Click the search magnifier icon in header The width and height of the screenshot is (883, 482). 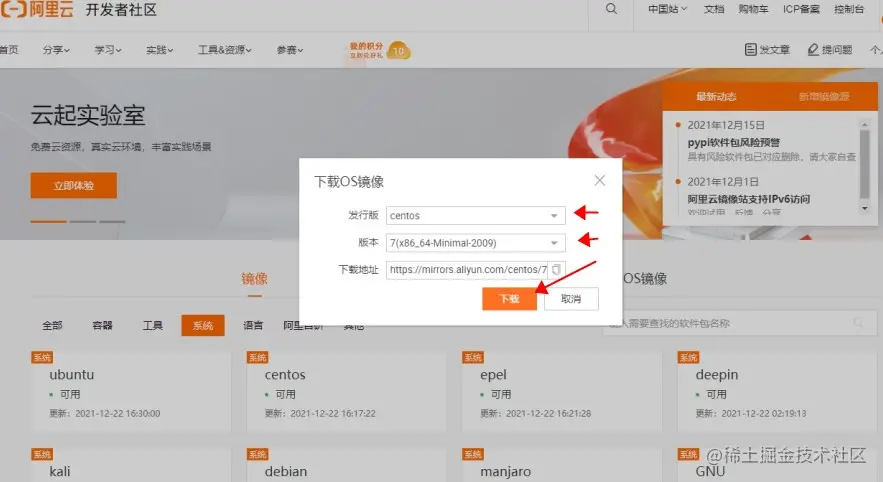(611, 8)
